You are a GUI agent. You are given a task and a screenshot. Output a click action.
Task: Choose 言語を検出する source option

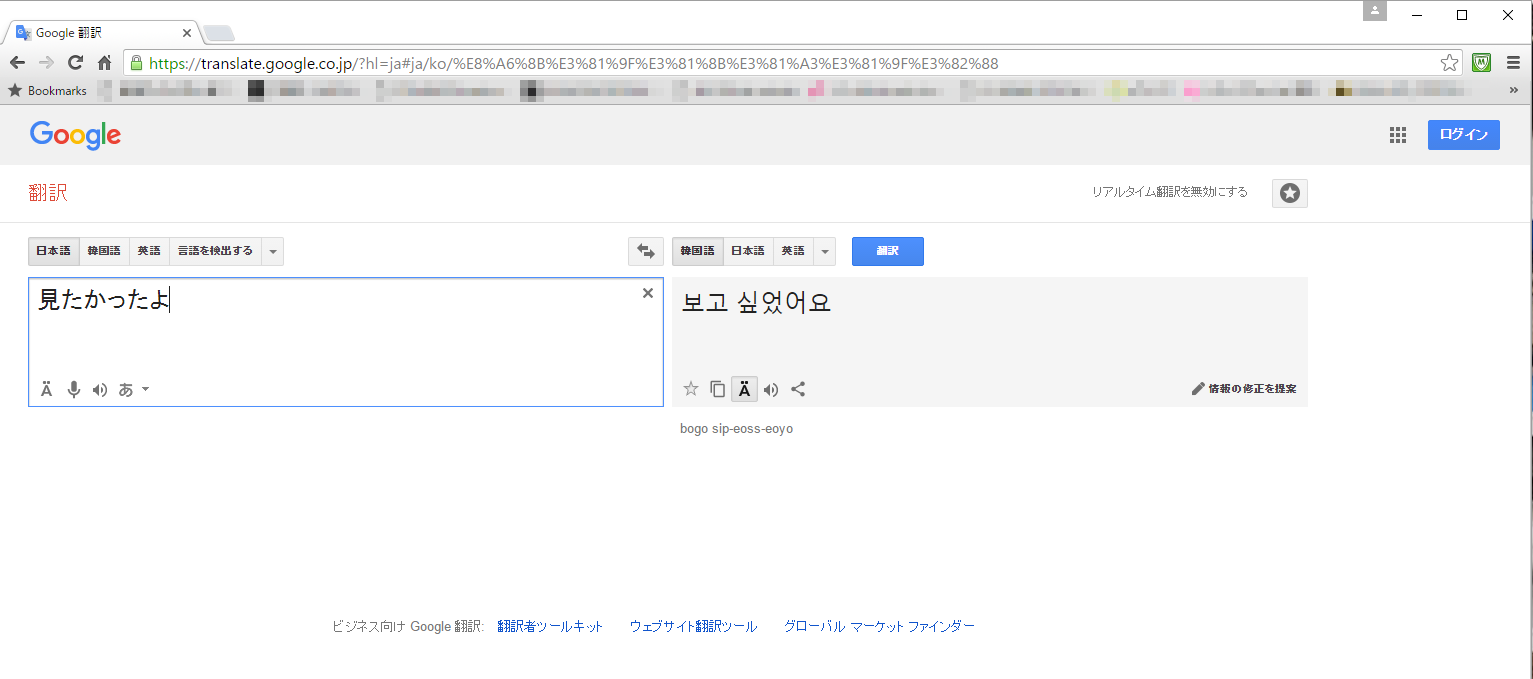(216, 251)
